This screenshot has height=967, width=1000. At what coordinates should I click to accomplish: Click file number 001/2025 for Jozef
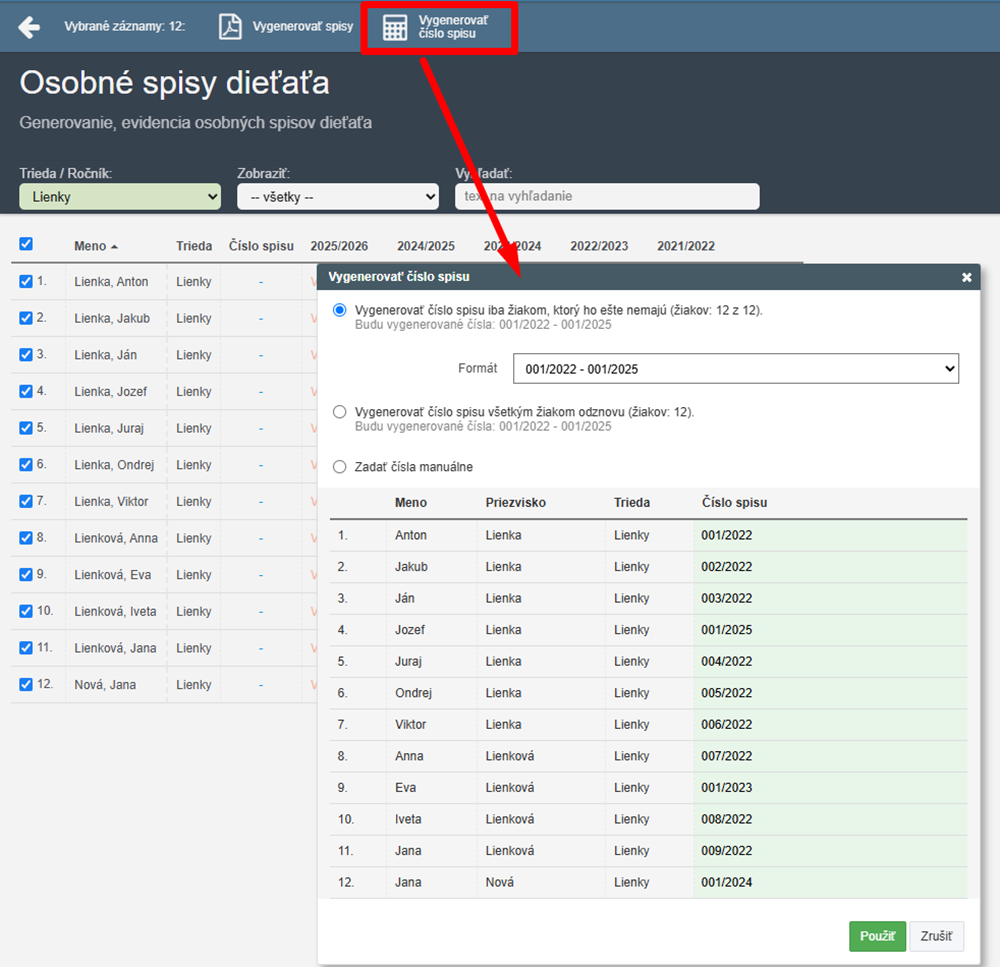click(x=726, y=630)
